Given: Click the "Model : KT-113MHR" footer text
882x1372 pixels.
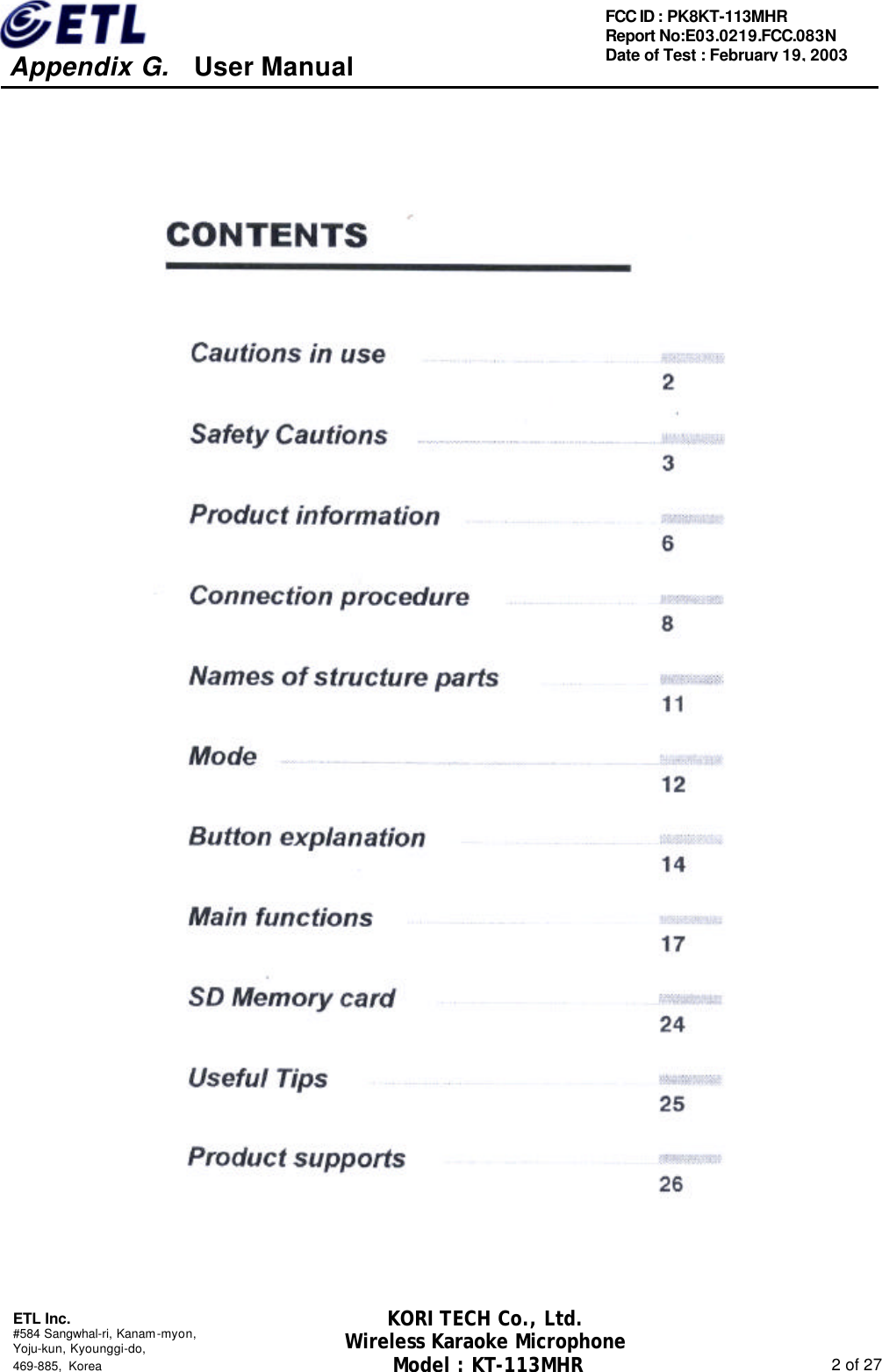Looking at the screenshot, I should pos(487,1364).
